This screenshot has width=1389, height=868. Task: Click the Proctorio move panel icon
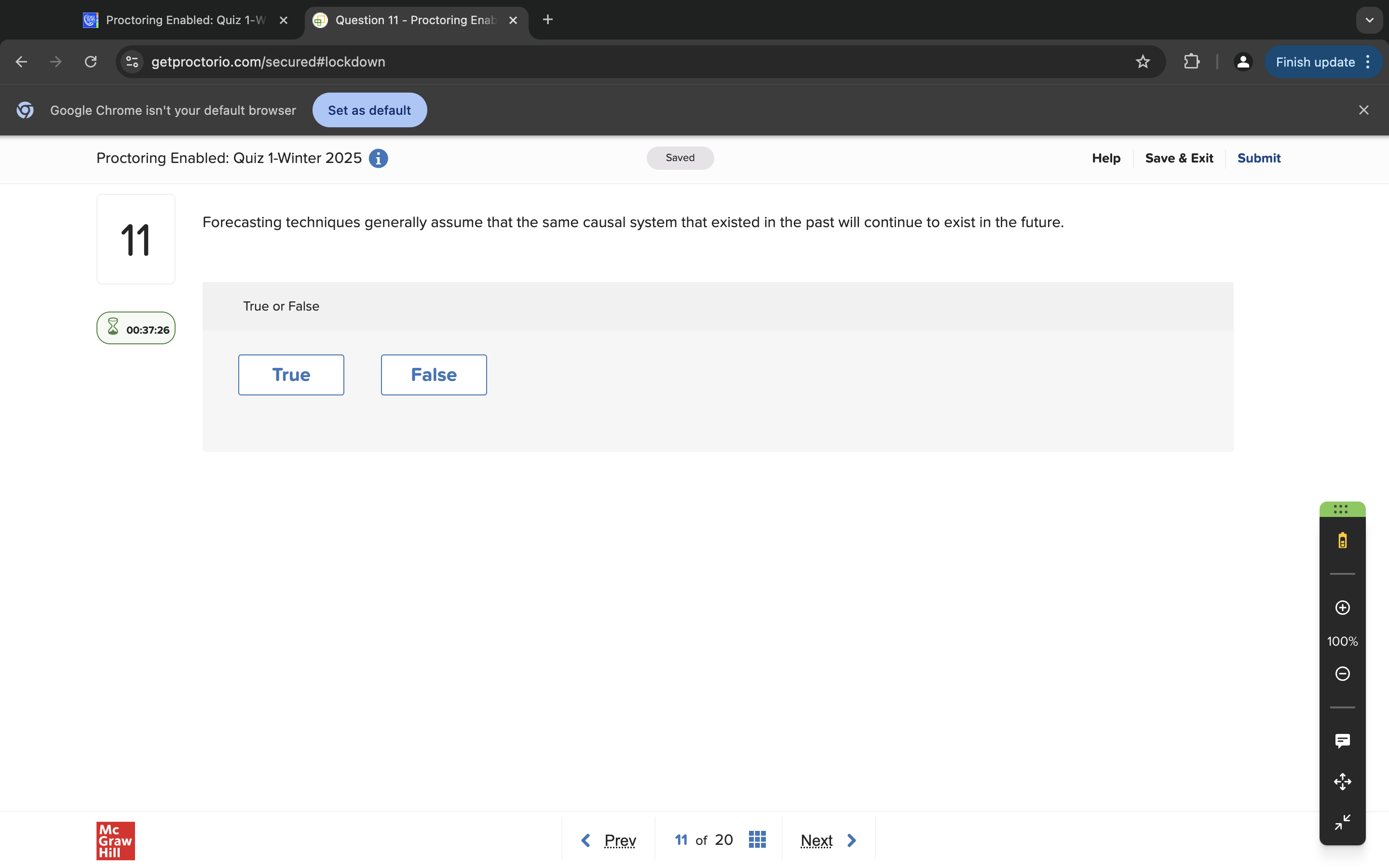1342,781
